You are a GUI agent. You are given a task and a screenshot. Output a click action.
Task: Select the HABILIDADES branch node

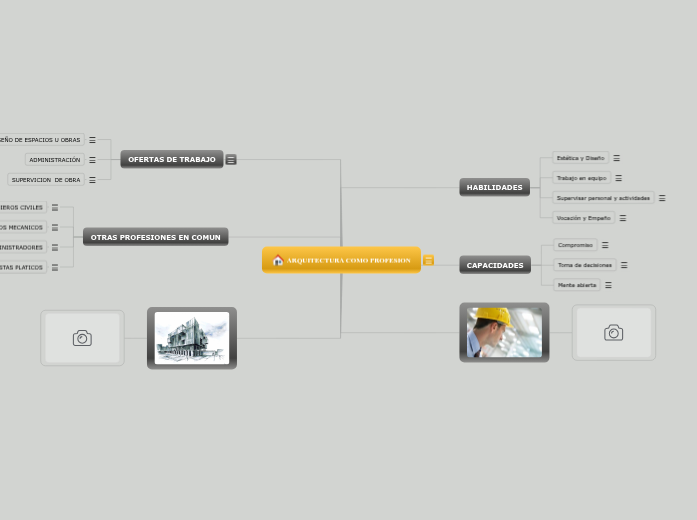494,187
